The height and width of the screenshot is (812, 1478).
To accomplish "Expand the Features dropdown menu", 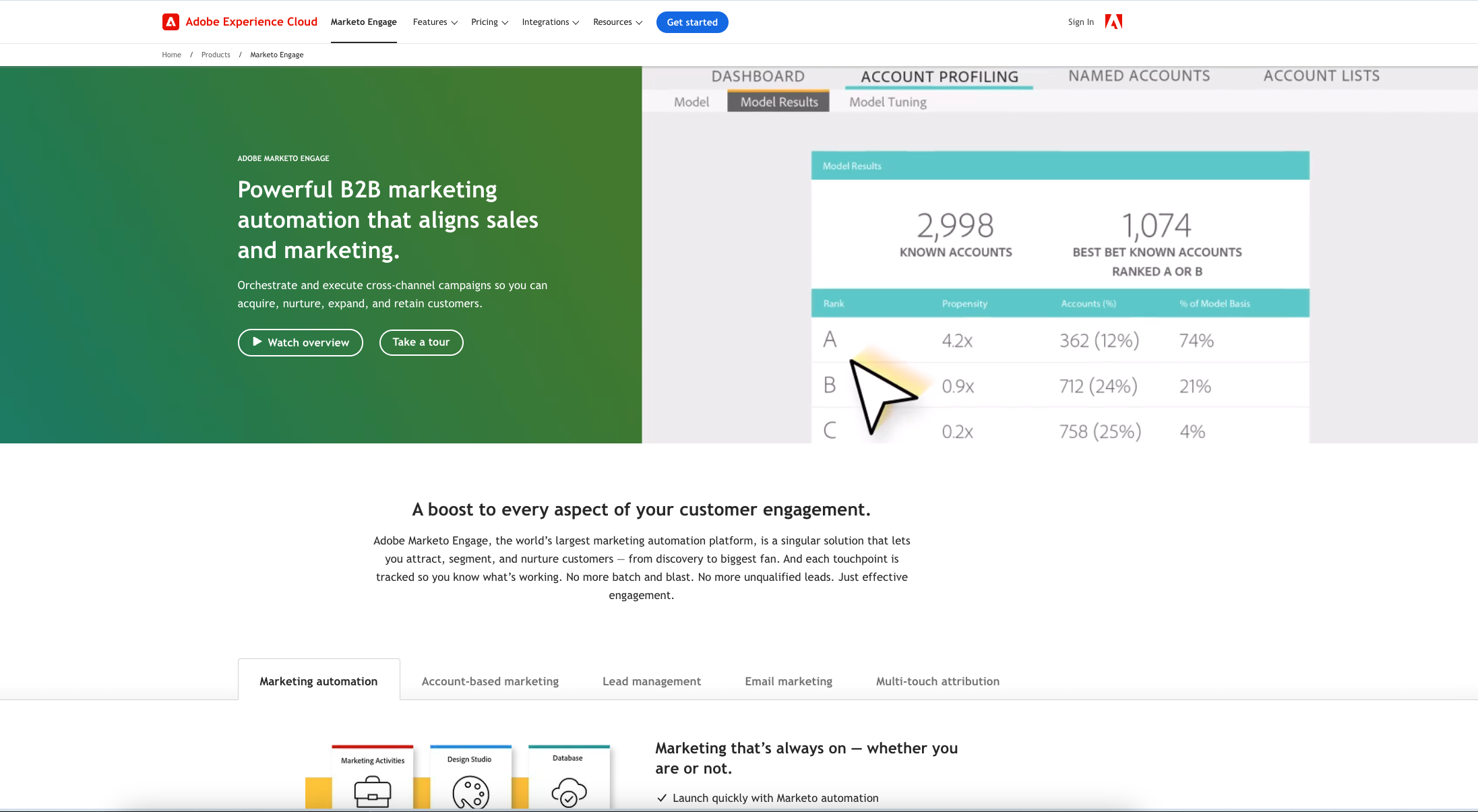I will (x=435, y=22).
